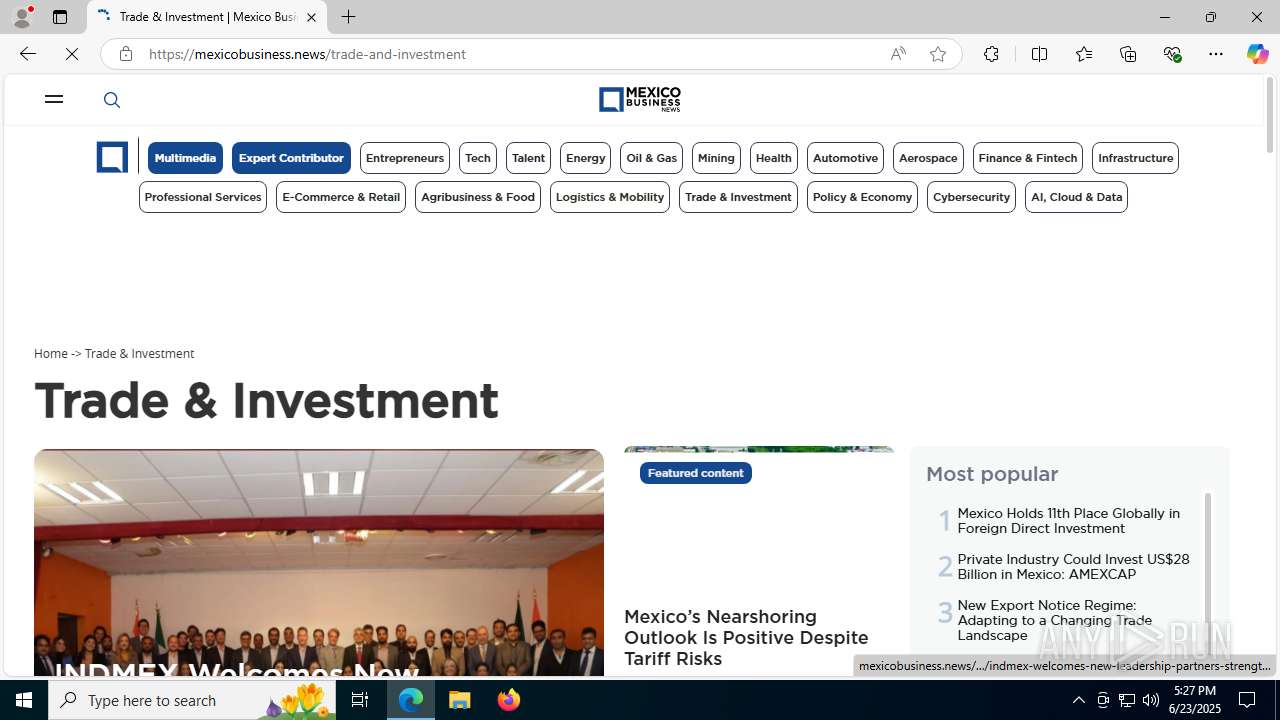Viewport: 1280px width, 720px height.
Task: Open the hamburger menu icon
Action: pos(54,99)
